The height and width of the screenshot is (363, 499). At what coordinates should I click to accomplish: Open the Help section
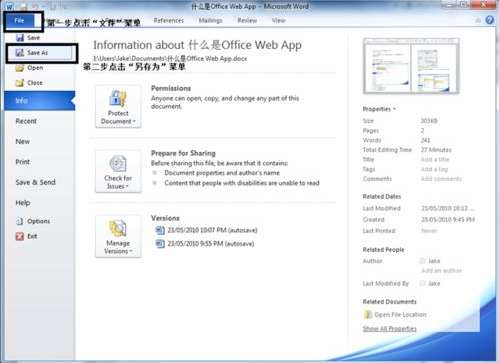click(23, 202)
